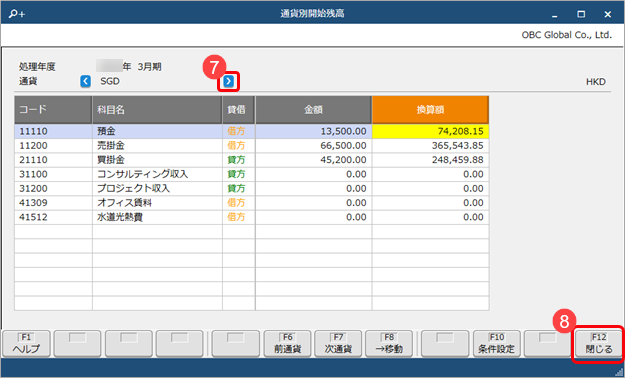
Task: Click converted amount 365,543.85
Action: click(x=430, y=146)
